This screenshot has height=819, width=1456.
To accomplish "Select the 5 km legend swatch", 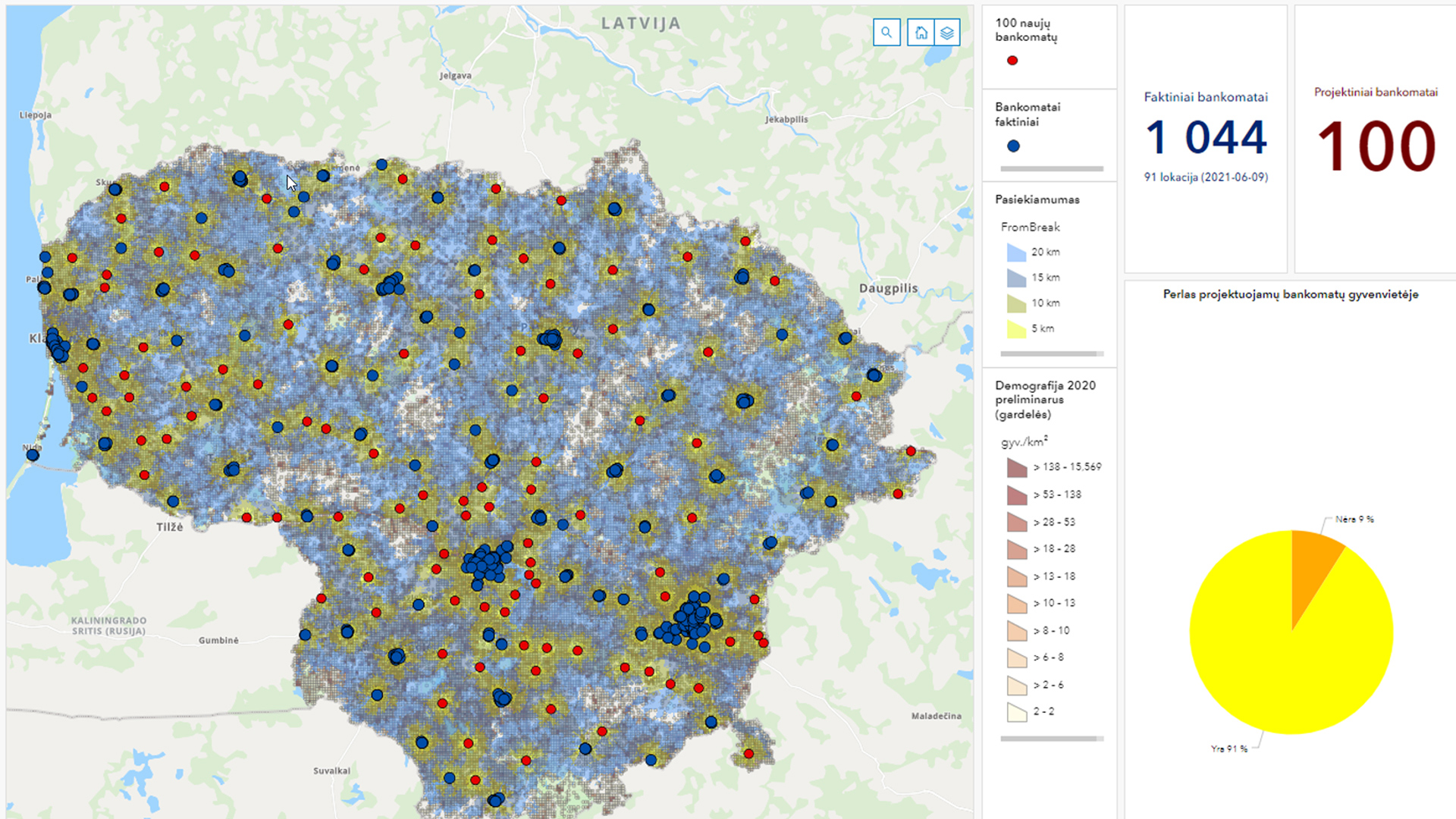I will click(x=1016, y=329).
